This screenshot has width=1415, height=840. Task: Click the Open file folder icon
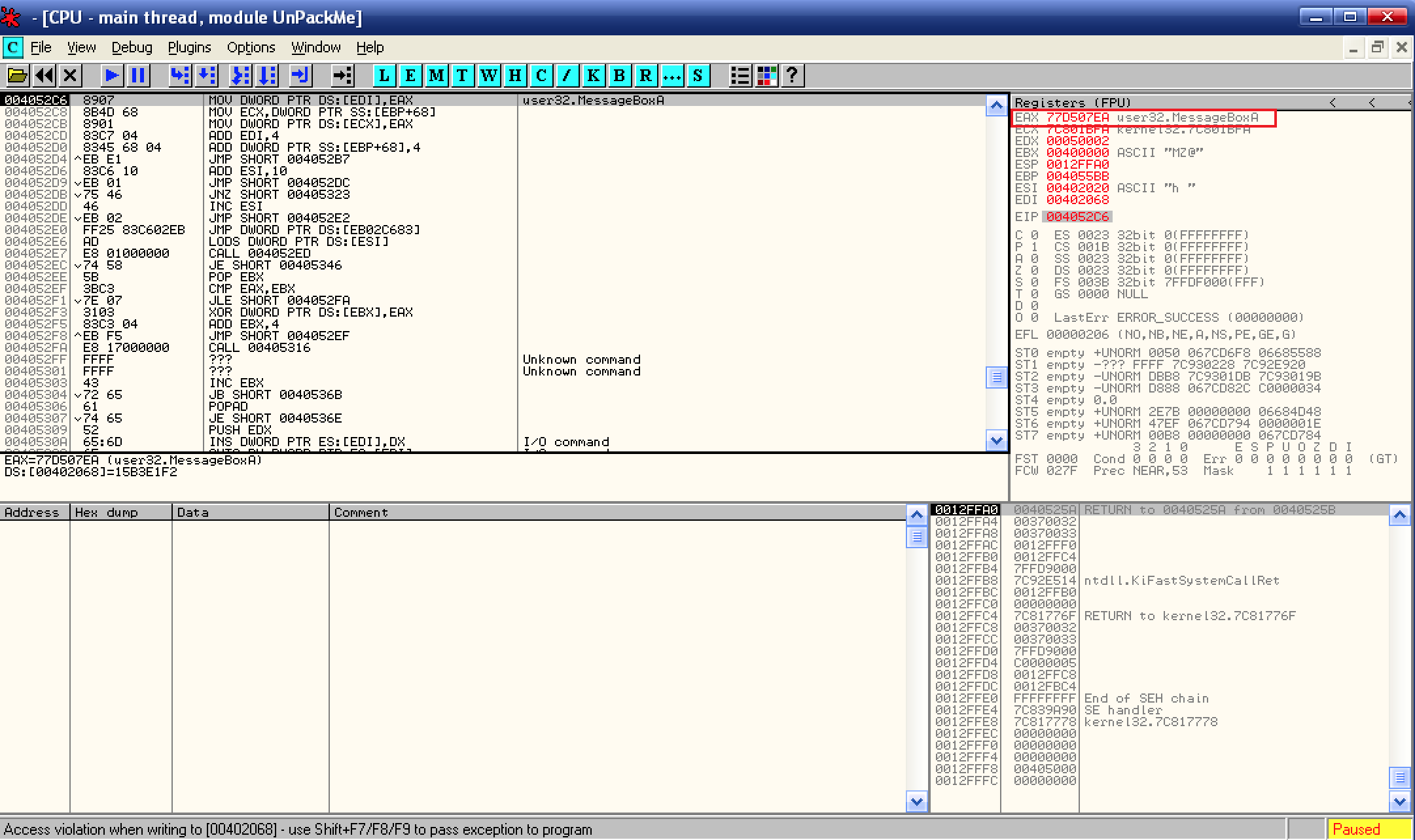click(18, 76)
